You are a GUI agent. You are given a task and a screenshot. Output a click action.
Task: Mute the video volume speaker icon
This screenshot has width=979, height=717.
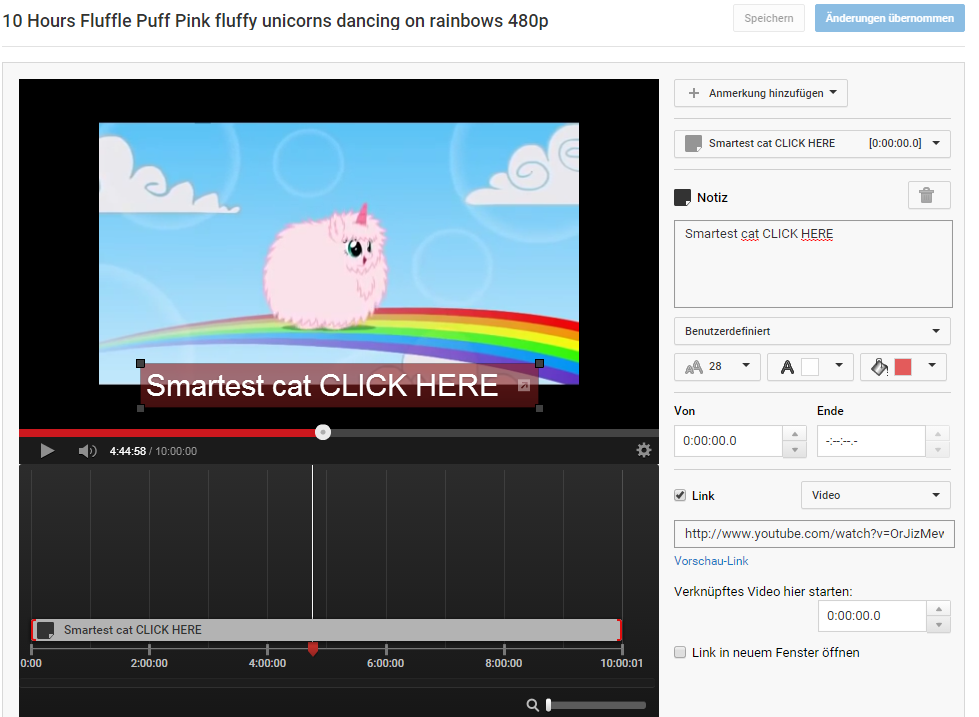point(87,451)
